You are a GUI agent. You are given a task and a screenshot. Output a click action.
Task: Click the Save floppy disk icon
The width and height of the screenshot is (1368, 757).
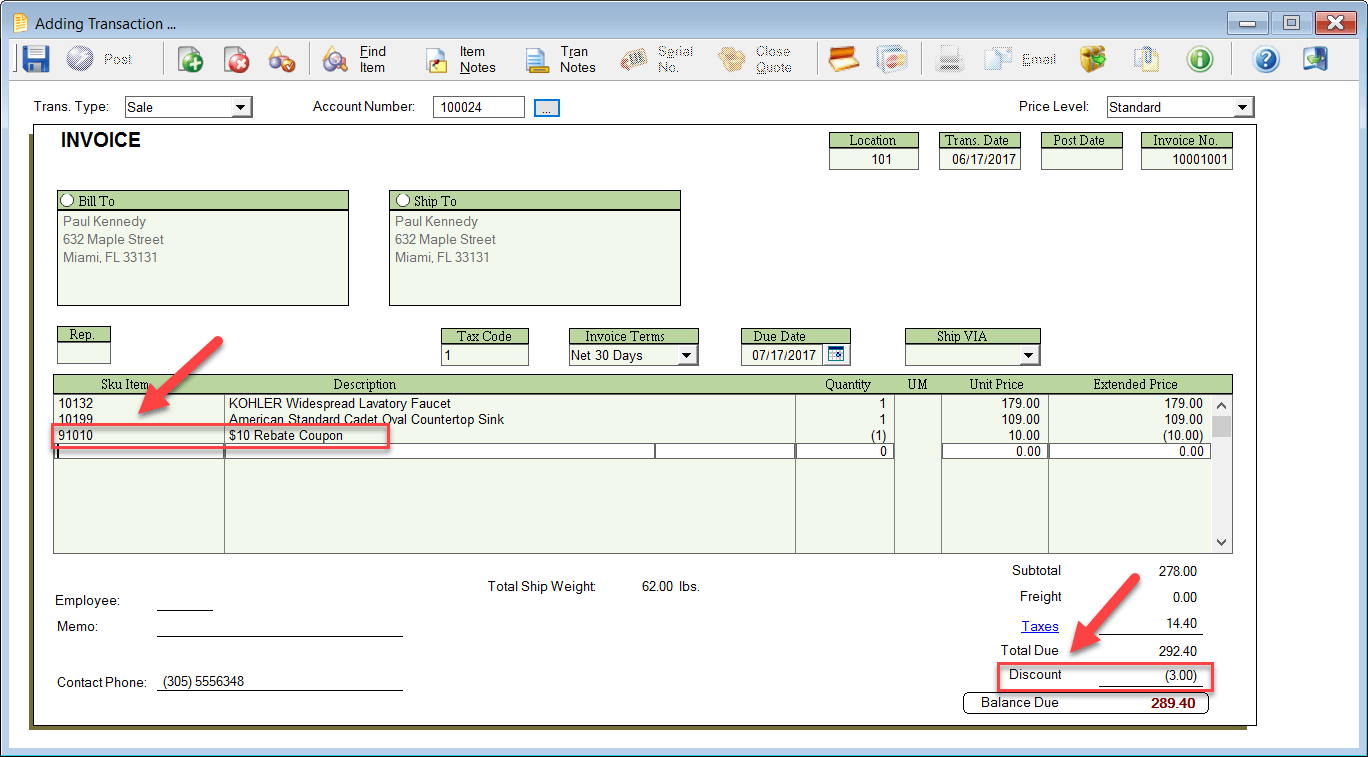(x=36, y=59)
